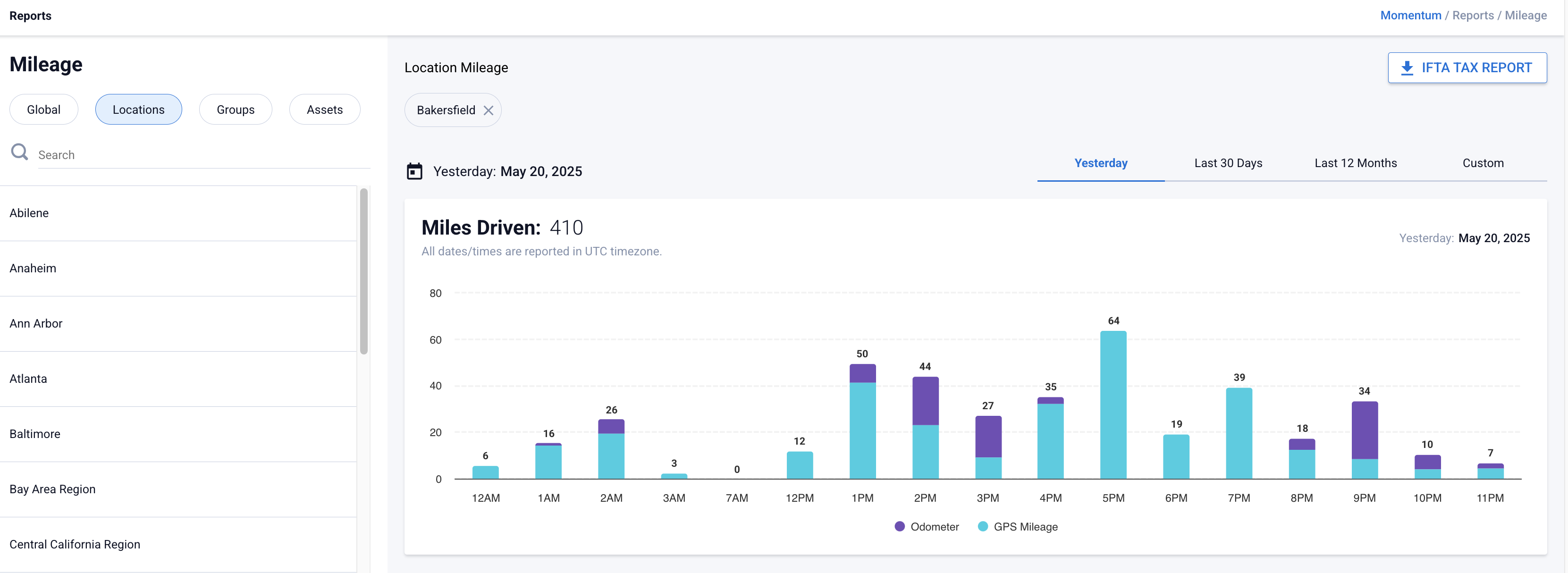Open the calendar date picker icon
The height and width of the screenshot is (573, 1568).
414,172
